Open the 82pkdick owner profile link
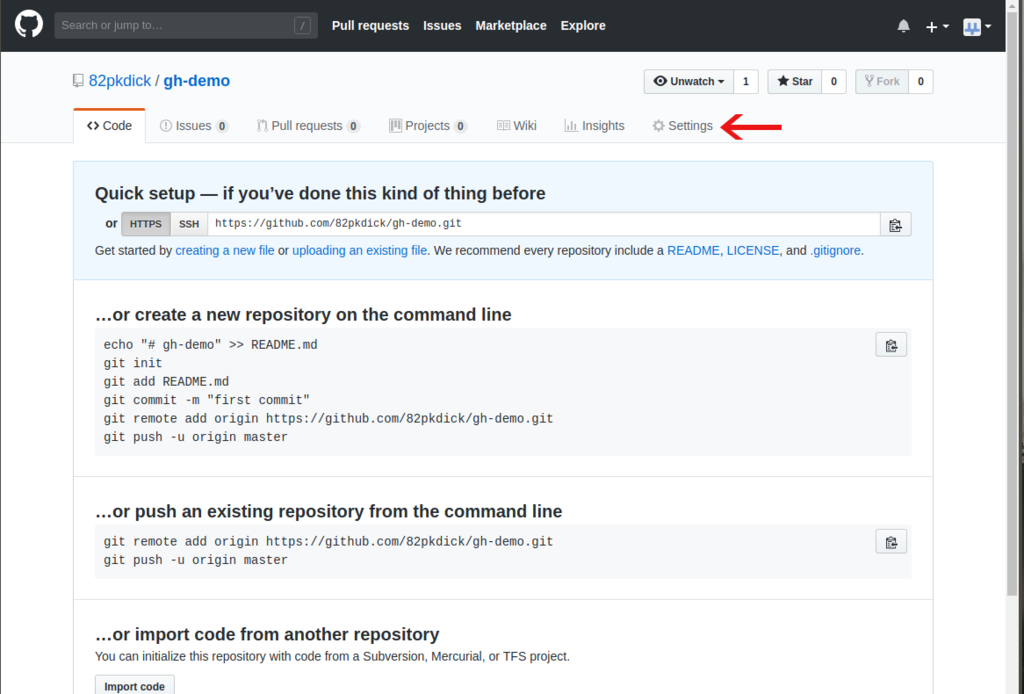The height and width of the screenshot is (694, 1024). point(120,81)
